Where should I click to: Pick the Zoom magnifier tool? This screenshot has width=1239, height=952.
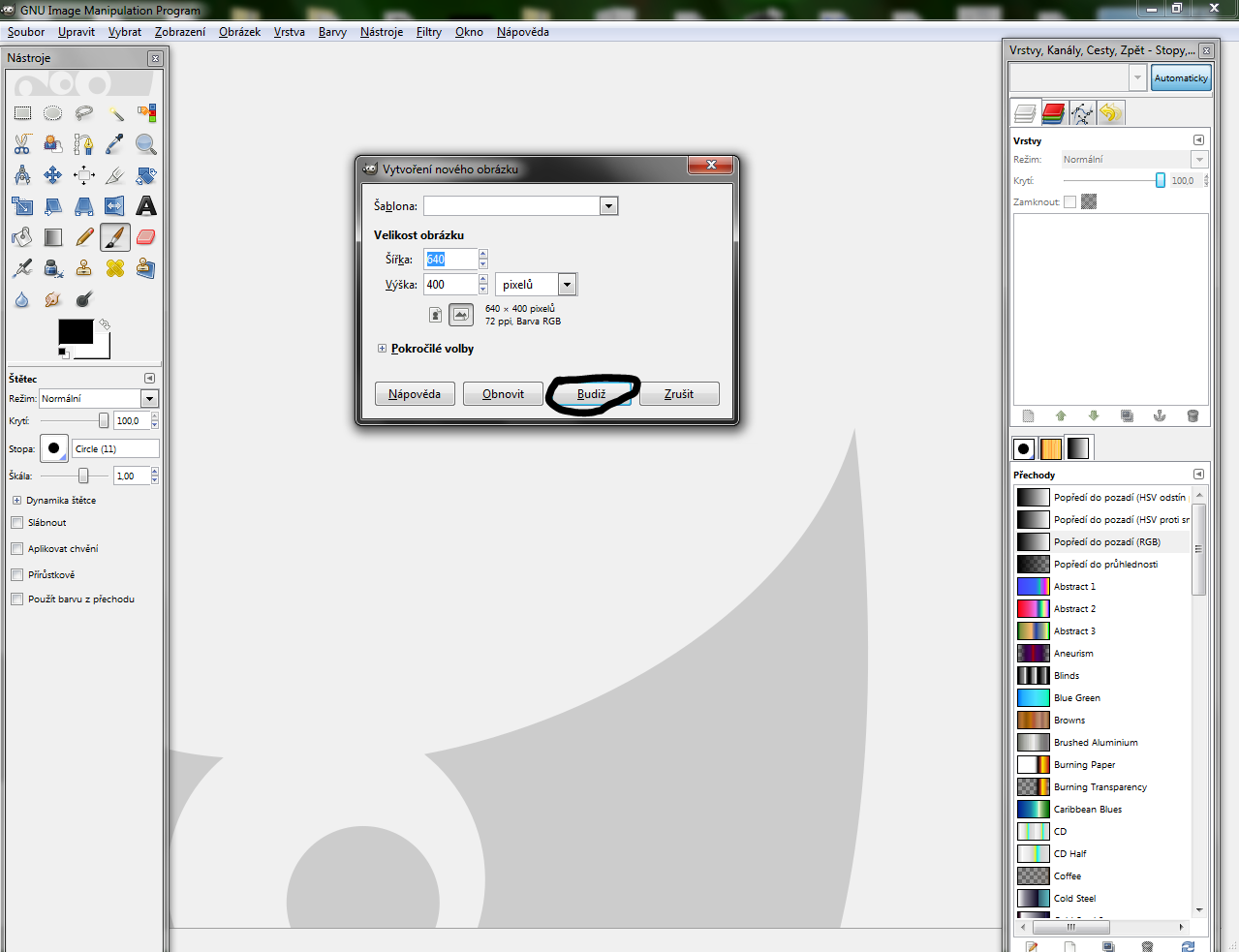click(146, 144)
